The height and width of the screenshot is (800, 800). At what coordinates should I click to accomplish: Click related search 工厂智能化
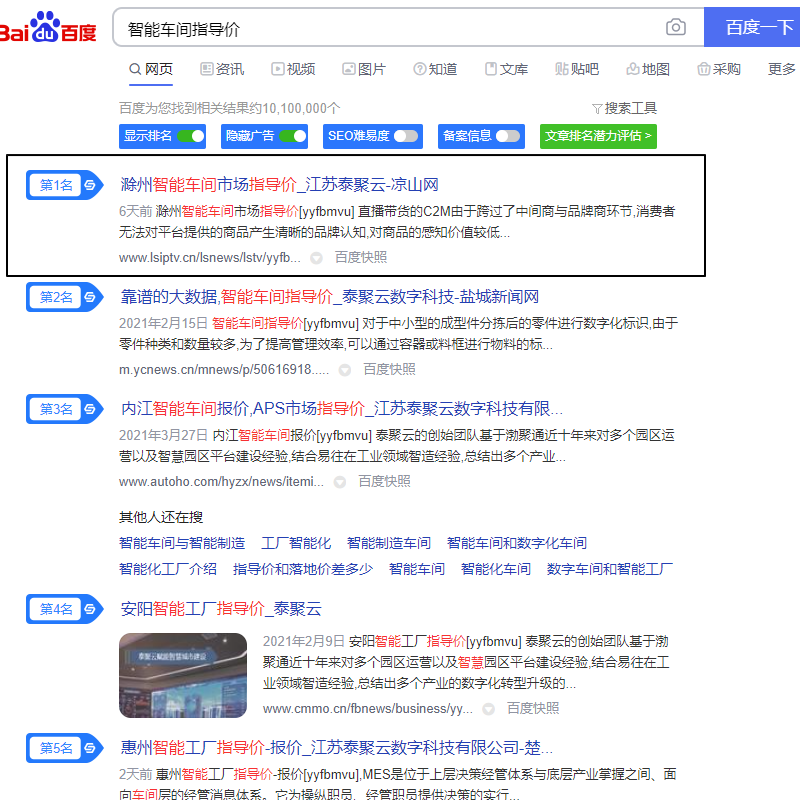(296, 543)
